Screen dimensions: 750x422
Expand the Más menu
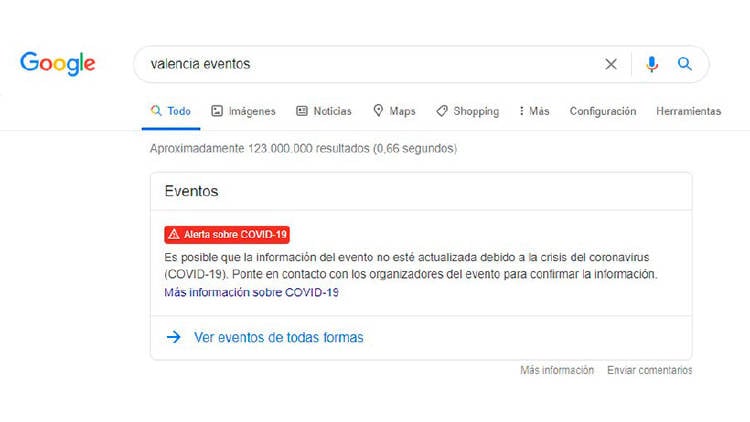pyautogui.click(x=534, y=111)
